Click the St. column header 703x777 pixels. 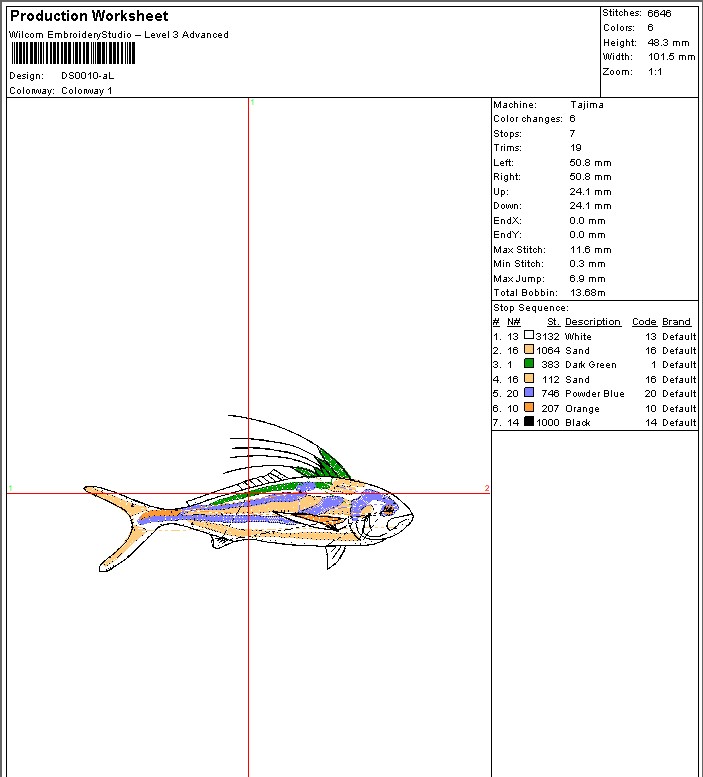[x=553, y=322]
